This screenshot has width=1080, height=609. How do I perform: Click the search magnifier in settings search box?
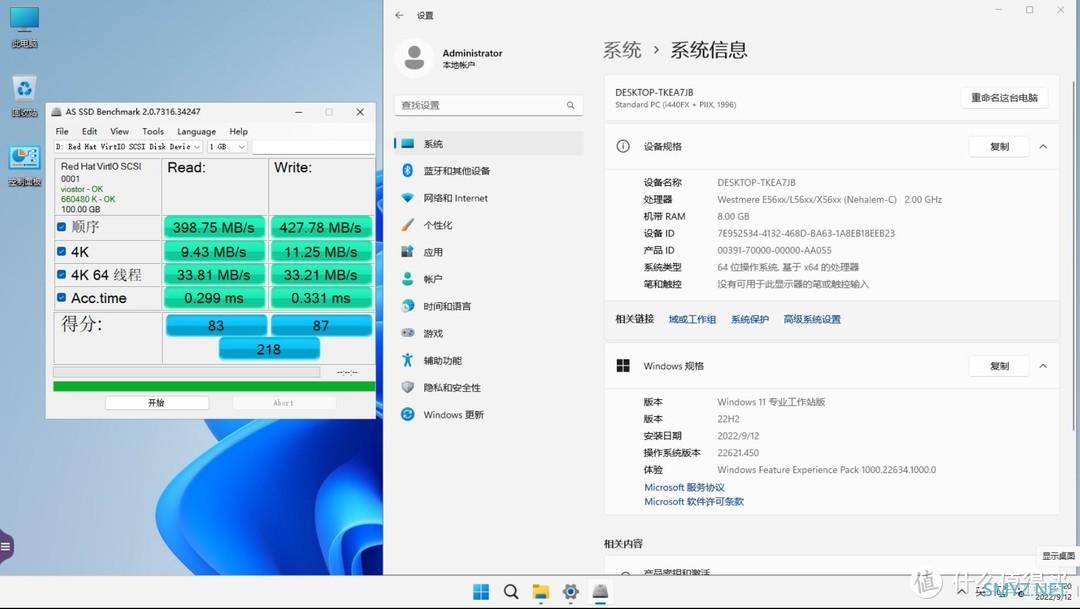(x=570, y=105)
